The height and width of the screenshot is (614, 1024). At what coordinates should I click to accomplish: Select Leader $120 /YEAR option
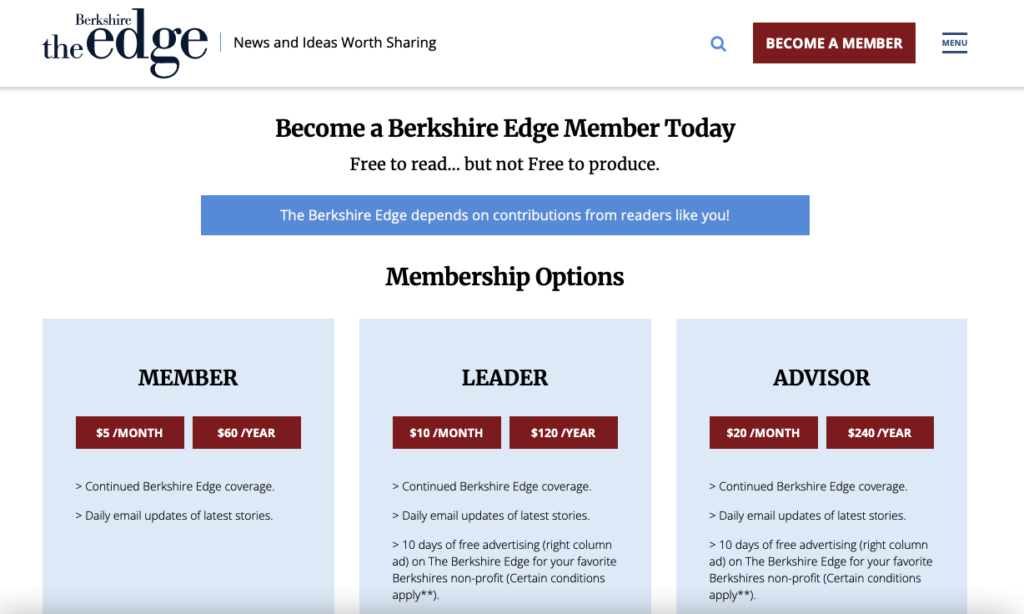[564, 432]
